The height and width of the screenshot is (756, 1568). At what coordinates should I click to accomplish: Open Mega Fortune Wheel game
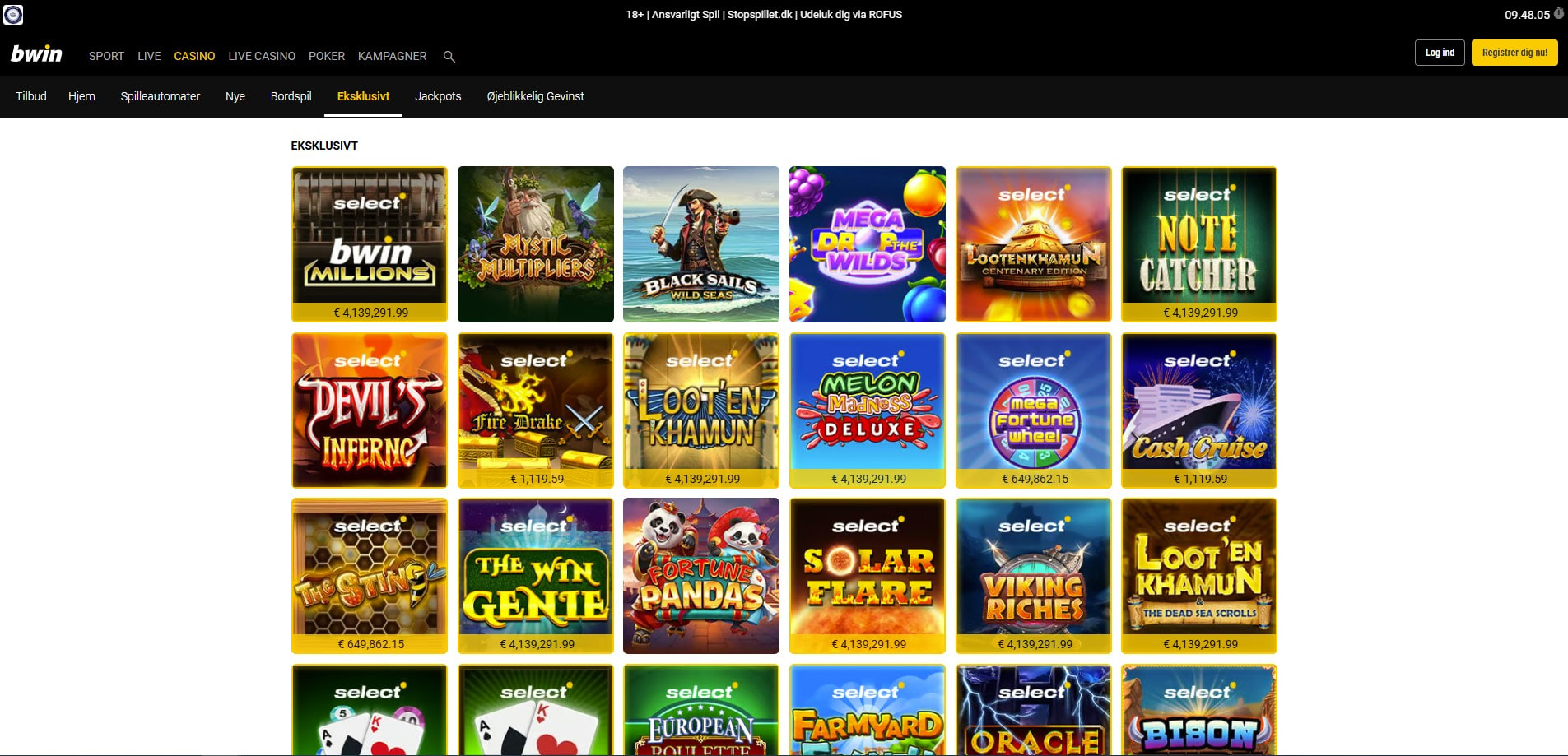click(1034, 410)
